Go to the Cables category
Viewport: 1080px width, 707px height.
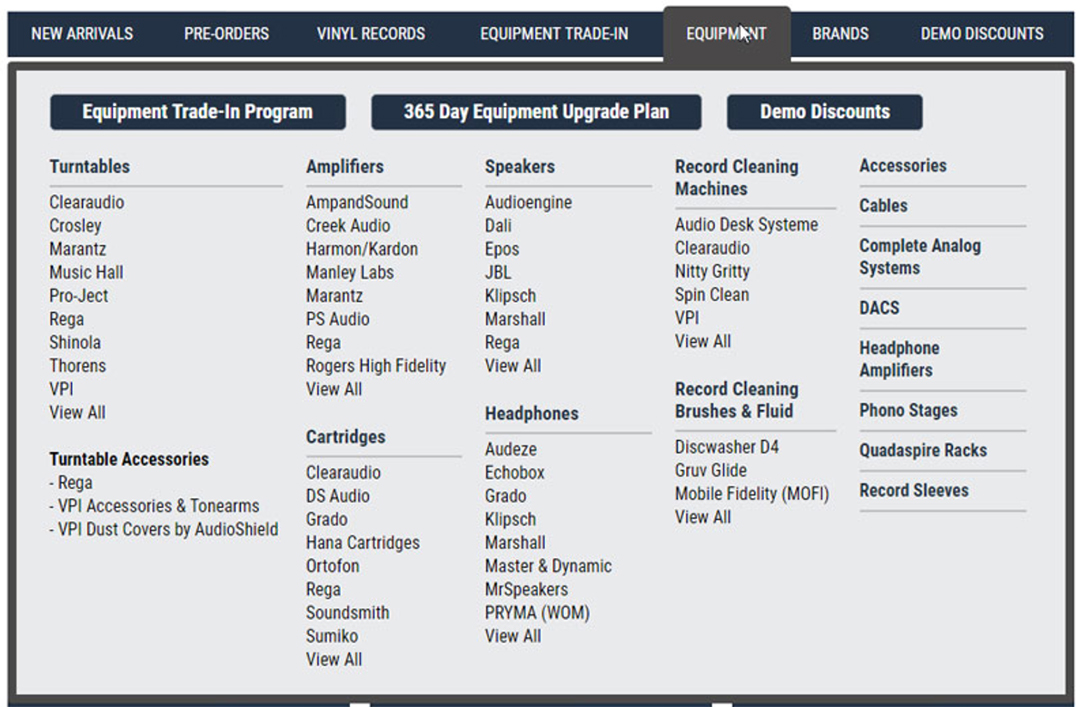coord(883,206)
